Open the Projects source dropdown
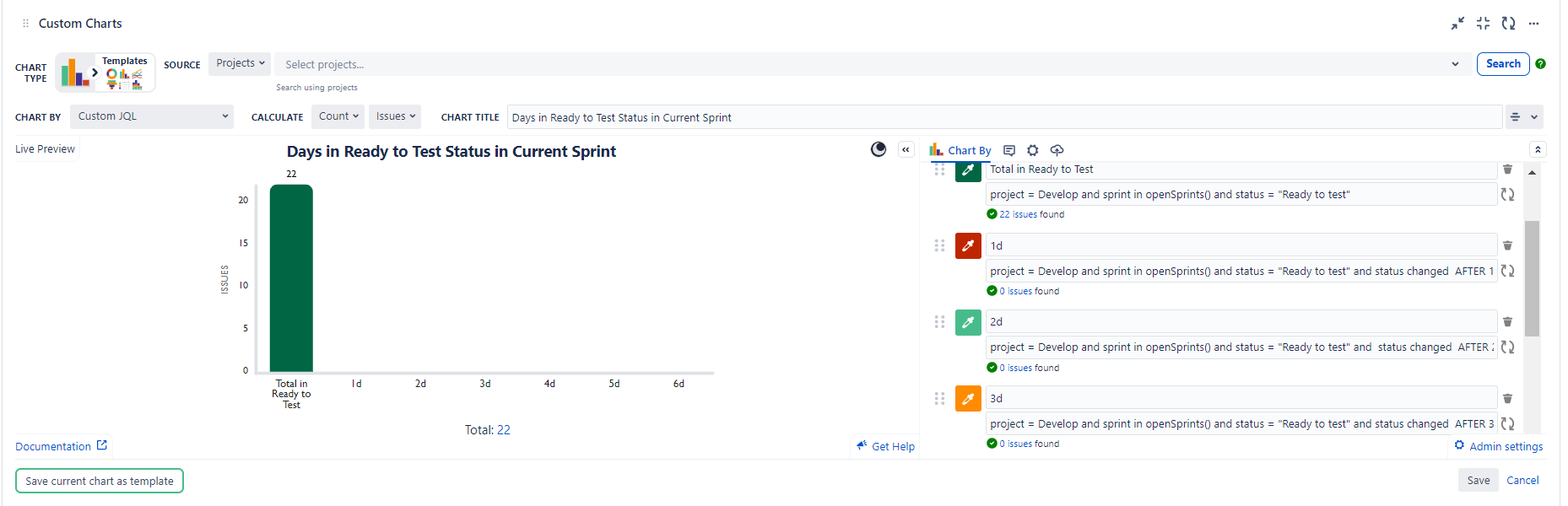 tap(240, 63)
